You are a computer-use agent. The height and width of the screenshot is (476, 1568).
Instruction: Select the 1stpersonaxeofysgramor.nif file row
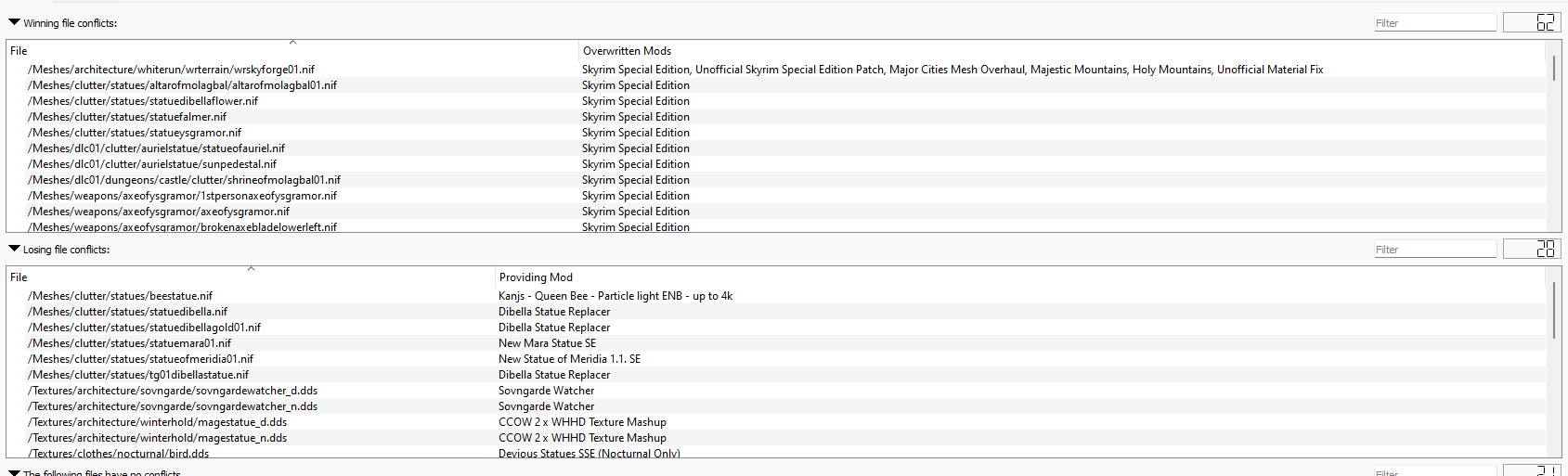click(776, 196)
